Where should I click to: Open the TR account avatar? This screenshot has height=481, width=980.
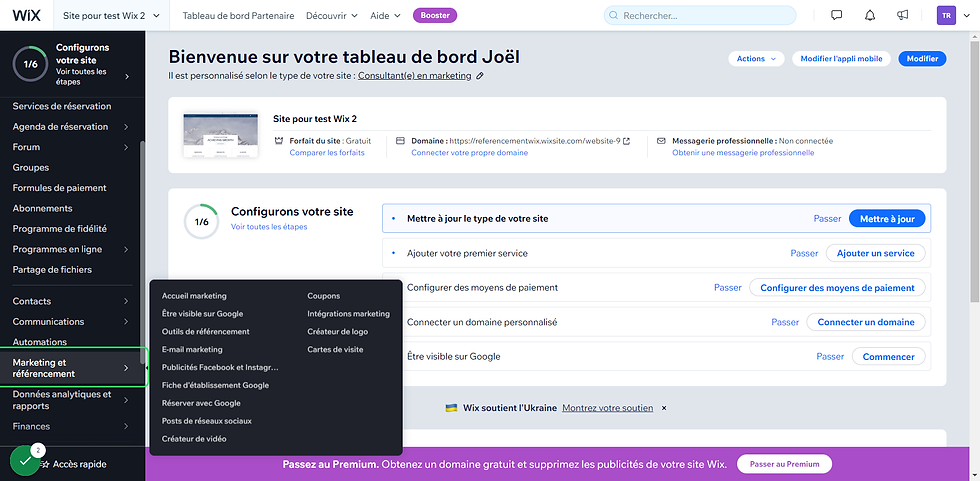pyautogui.click(x=946, y=16)
